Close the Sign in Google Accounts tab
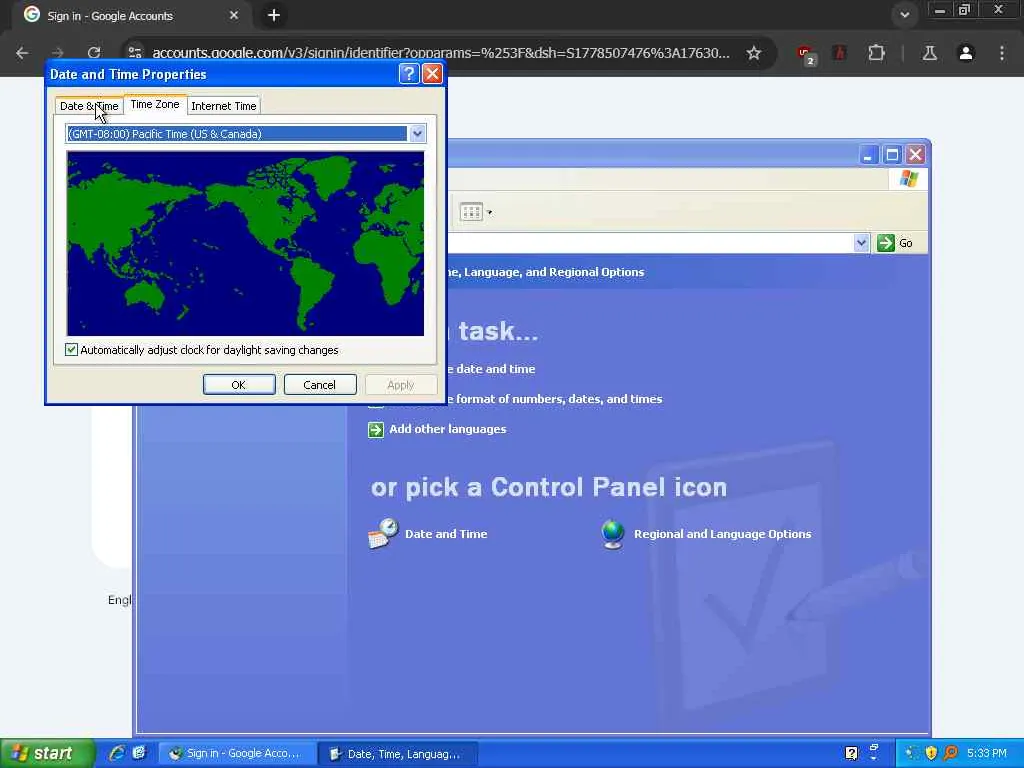 tap(234, 15)
